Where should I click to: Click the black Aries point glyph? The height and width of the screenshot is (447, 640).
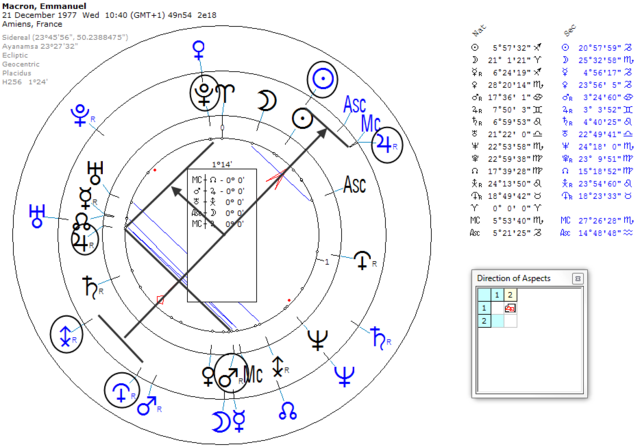pyautogui.click(x=227, y=93)
